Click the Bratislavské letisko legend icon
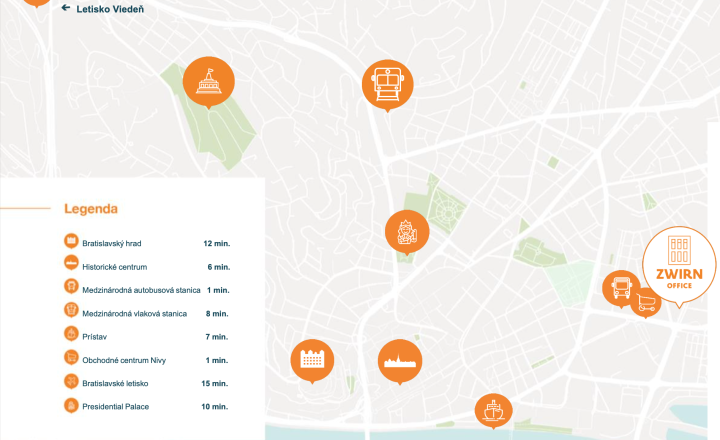The width and height of the screenshot is (720, 440). pyautogui.click(x=71, y=381)
